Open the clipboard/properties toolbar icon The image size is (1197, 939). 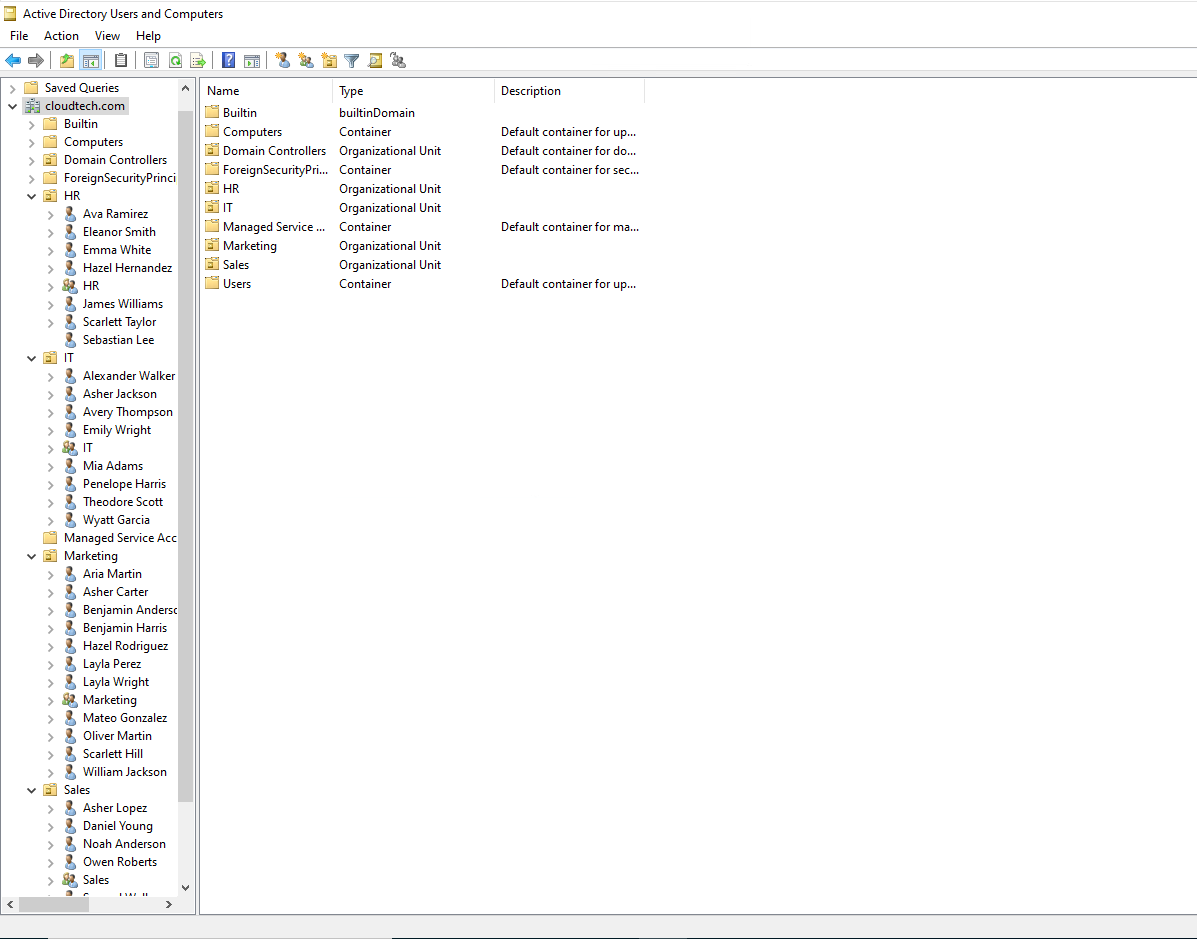pos(121,60)
